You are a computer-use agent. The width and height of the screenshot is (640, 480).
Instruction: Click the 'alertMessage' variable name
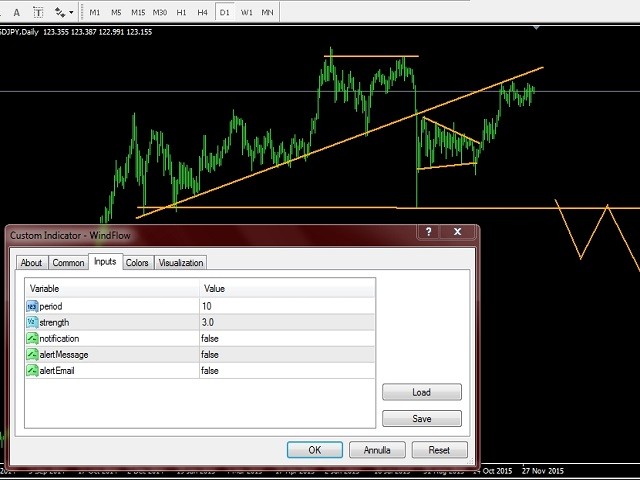[x=64, y=354]
